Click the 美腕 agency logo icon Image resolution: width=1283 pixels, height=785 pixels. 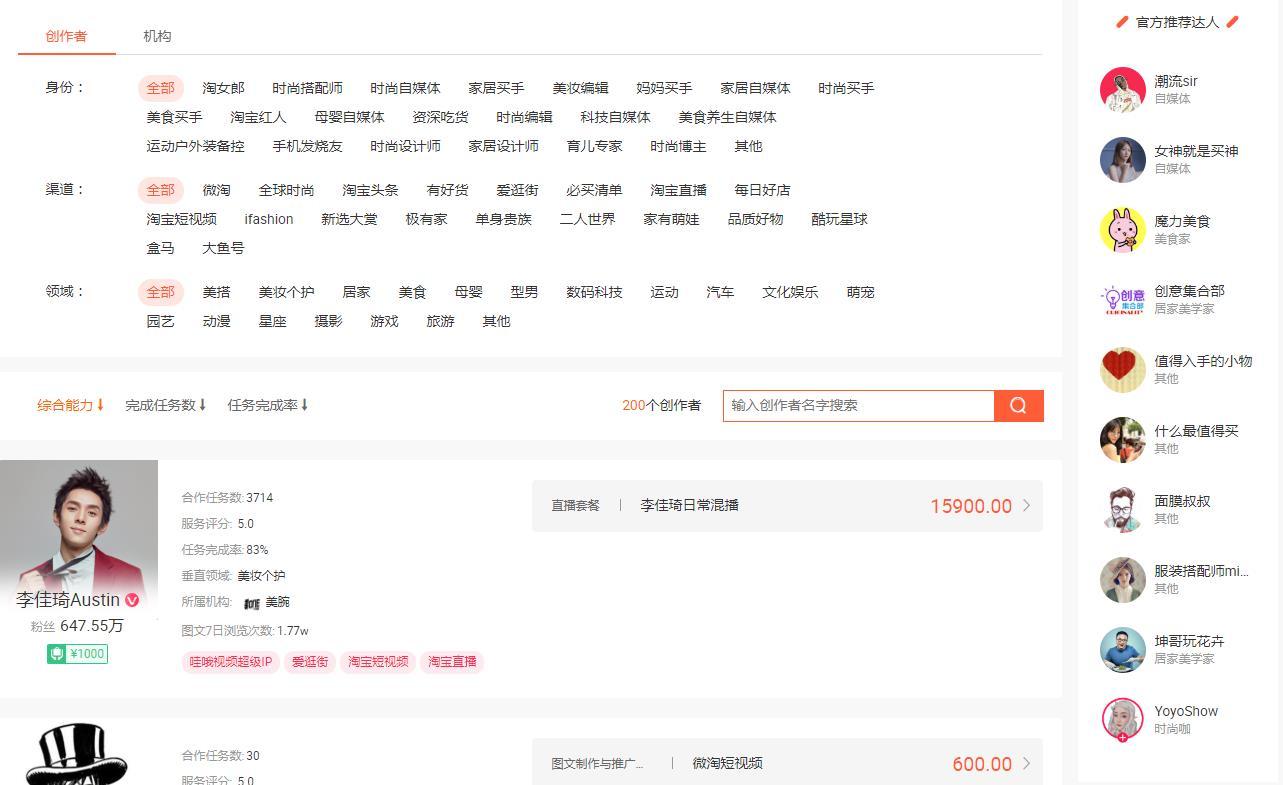252,603
